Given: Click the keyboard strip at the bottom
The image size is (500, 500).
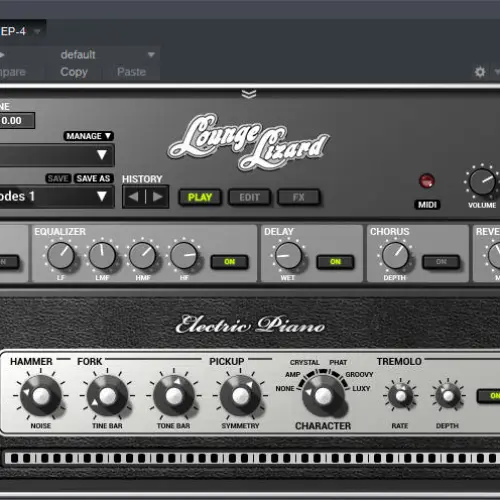Looking at the screenshot, I should [252, 458].
